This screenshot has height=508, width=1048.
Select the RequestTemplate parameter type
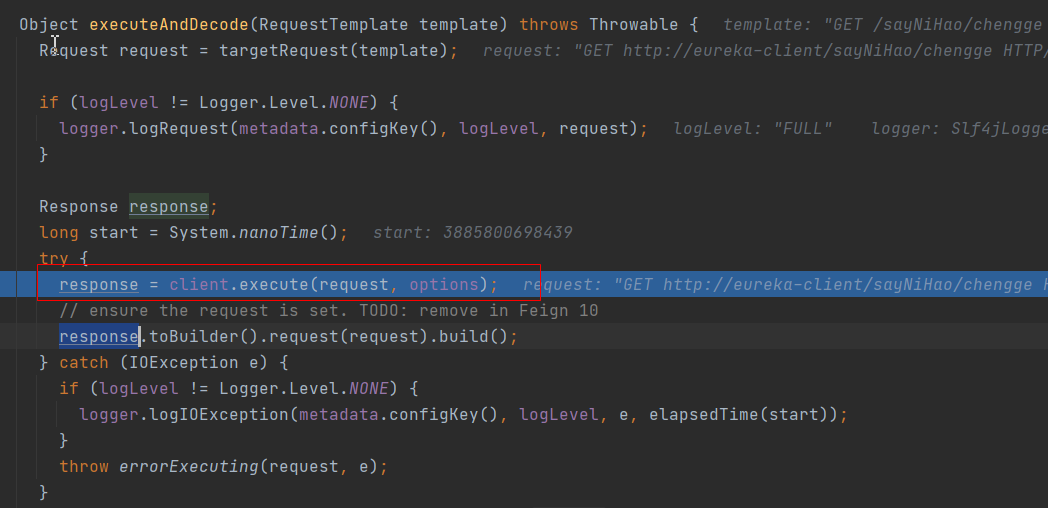coord(334,25)
